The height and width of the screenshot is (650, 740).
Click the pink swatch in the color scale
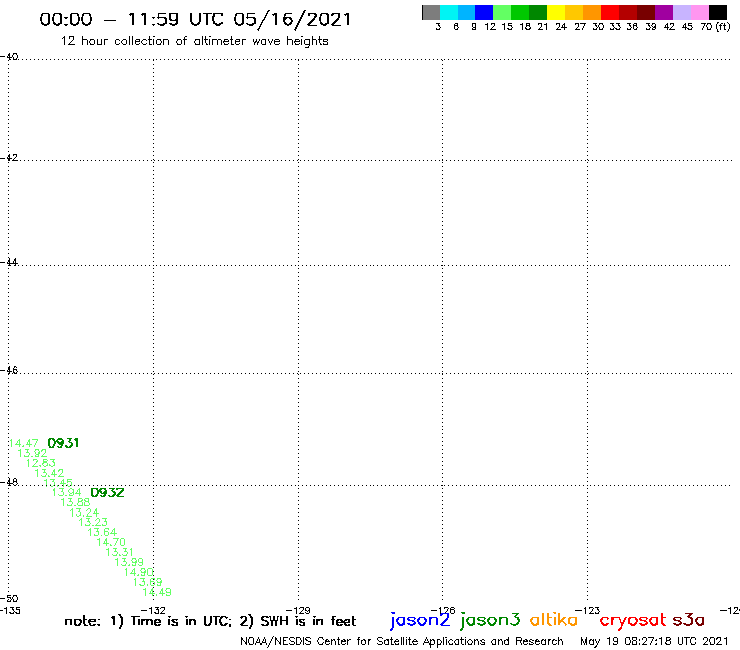700,12
